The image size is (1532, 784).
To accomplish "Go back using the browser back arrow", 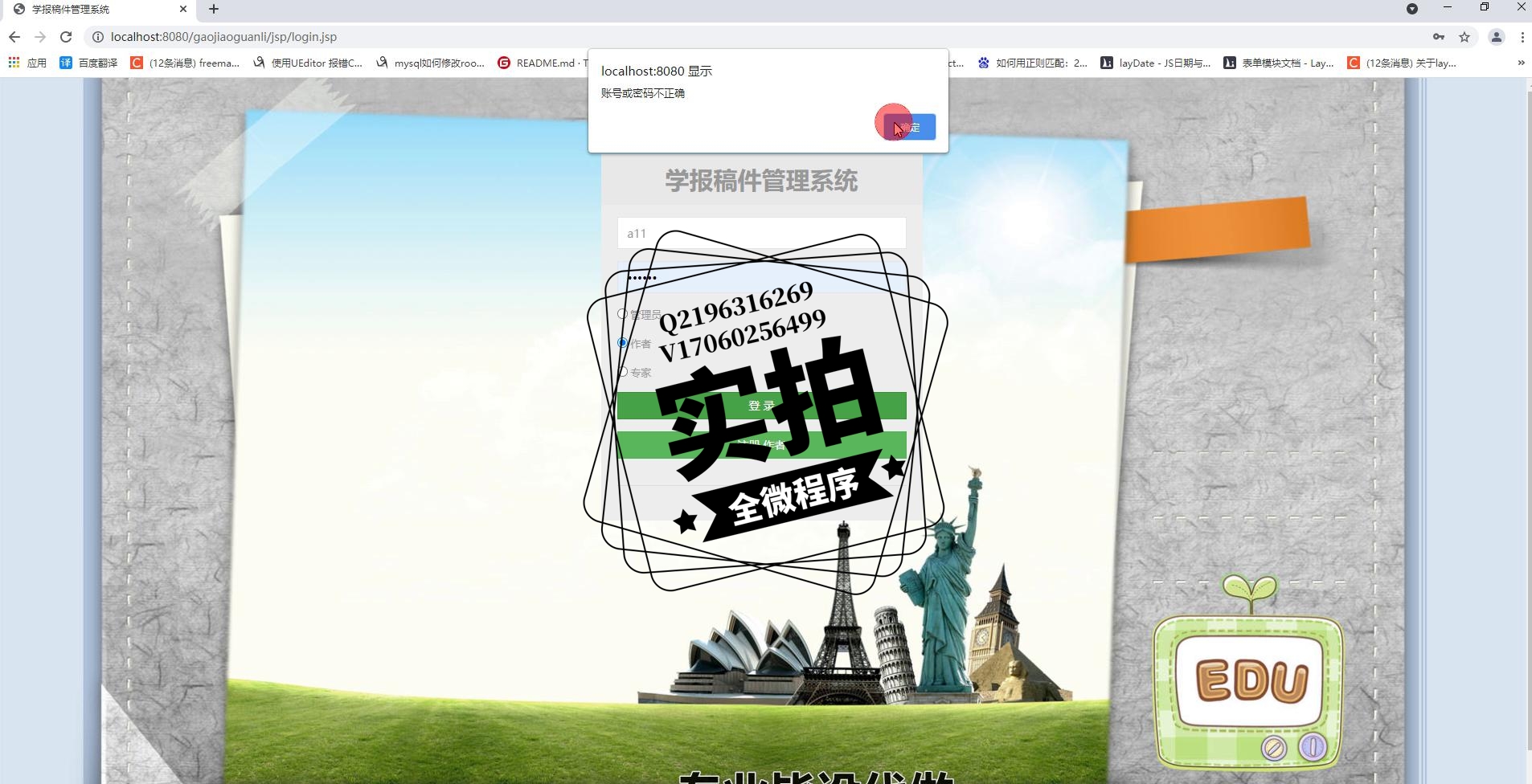I will 14,37.
